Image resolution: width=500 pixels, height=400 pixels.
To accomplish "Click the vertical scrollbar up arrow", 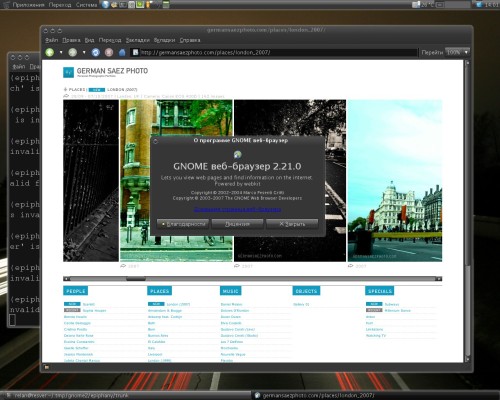I will click(467, 63).
